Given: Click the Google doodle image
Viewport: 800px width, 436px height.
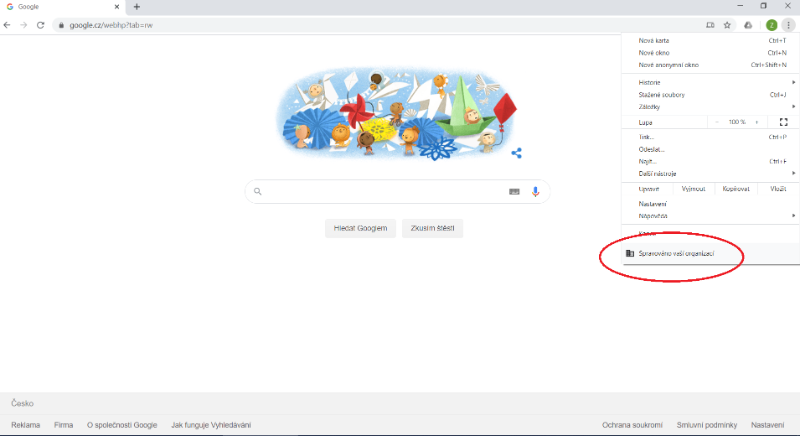Looking at the screenshot, I should (396, 114).
